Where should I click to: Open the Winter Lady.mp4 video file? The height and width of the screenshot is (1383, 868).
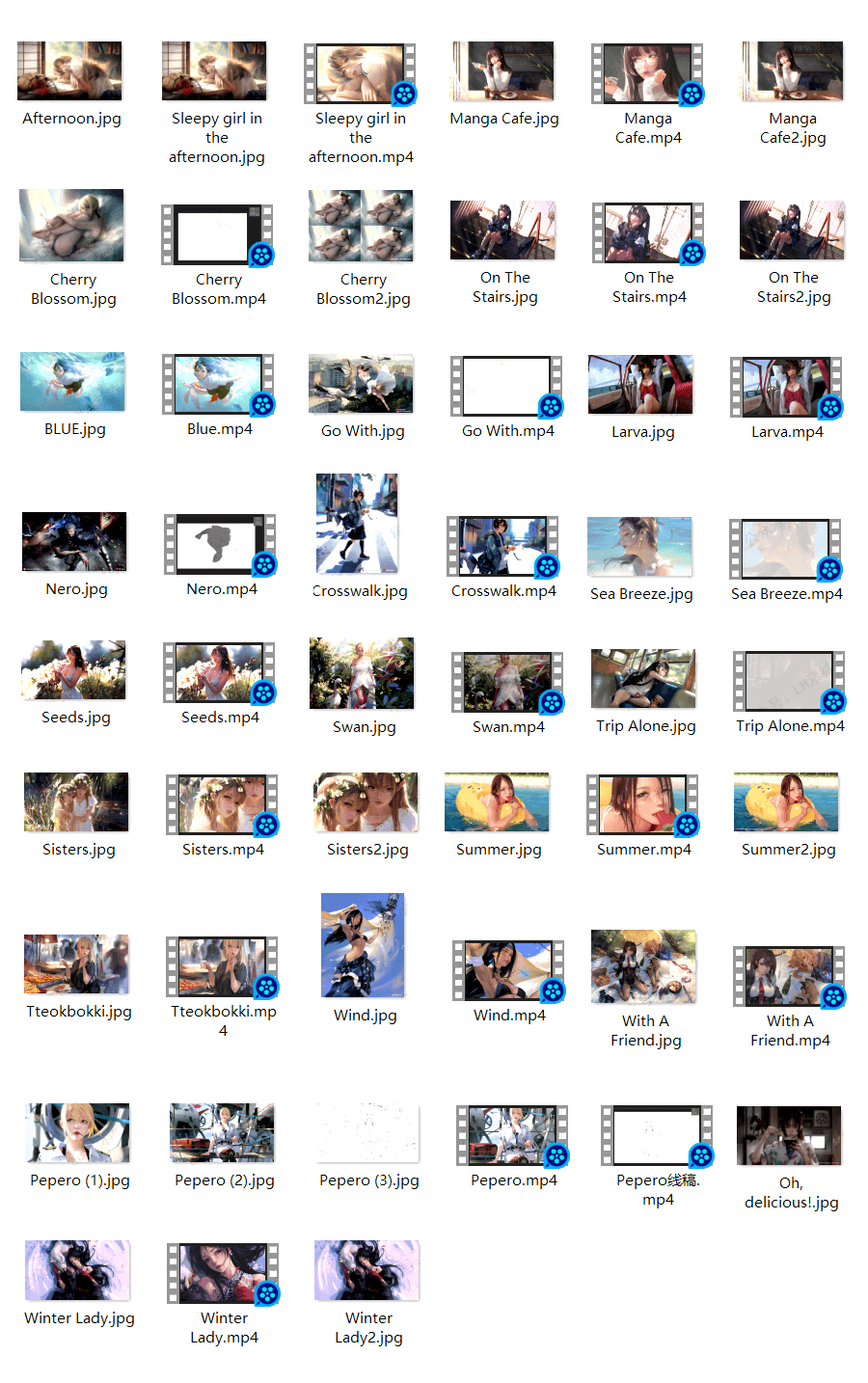223,1274
